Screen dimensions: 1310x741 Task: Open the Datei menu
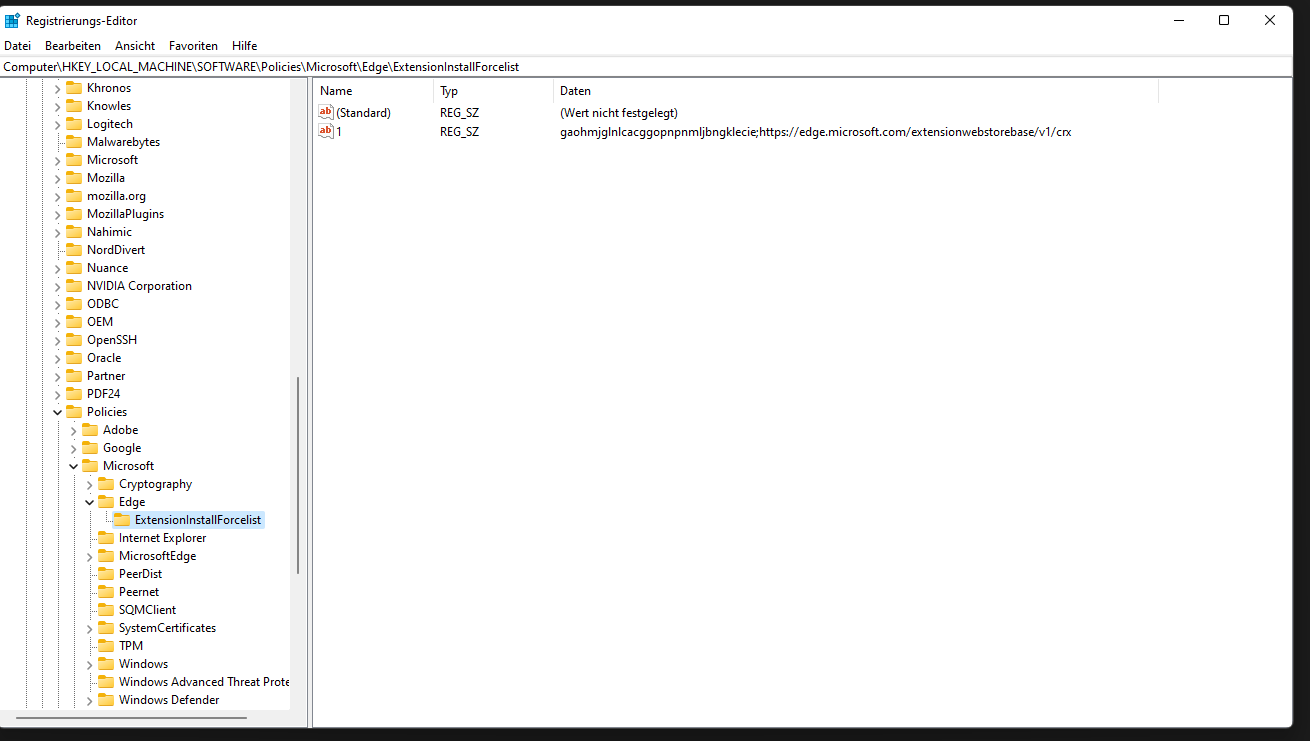point(17,46)
